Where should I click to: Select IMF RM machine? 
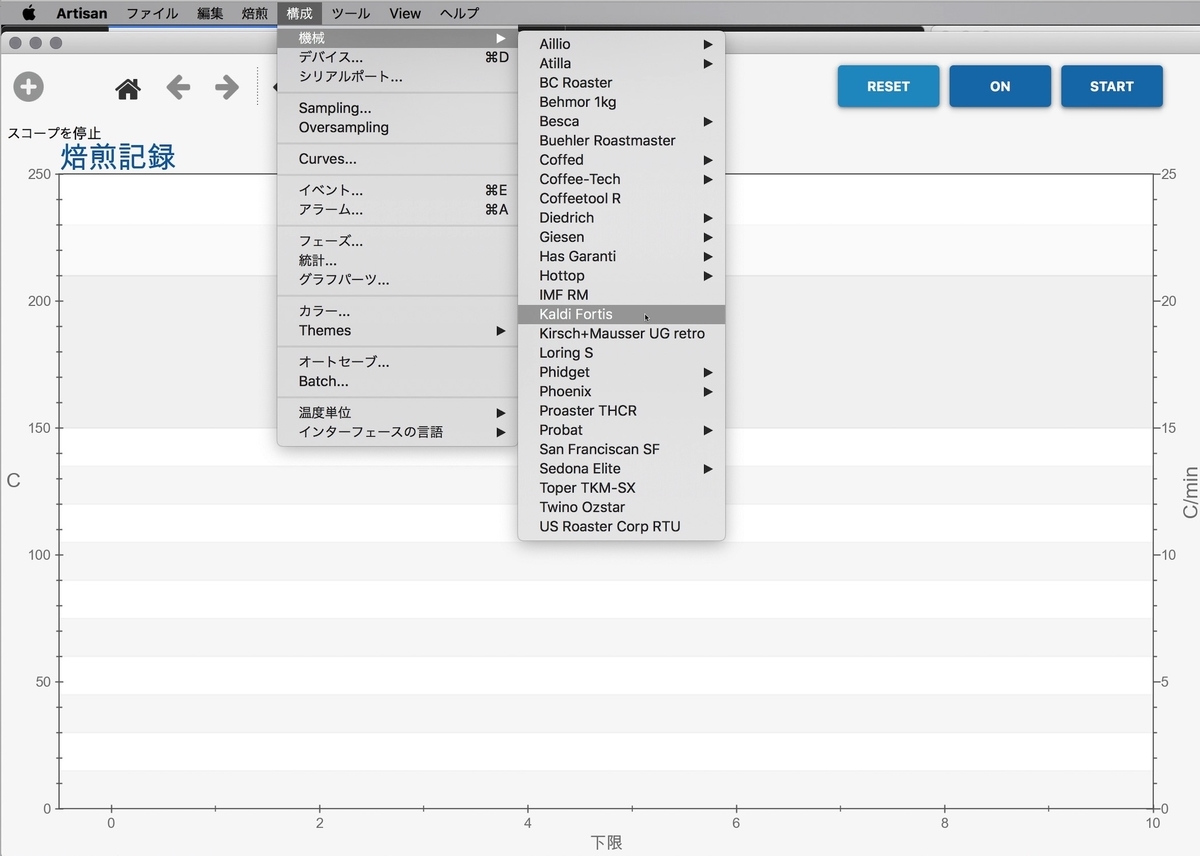[x=622, y=295]
